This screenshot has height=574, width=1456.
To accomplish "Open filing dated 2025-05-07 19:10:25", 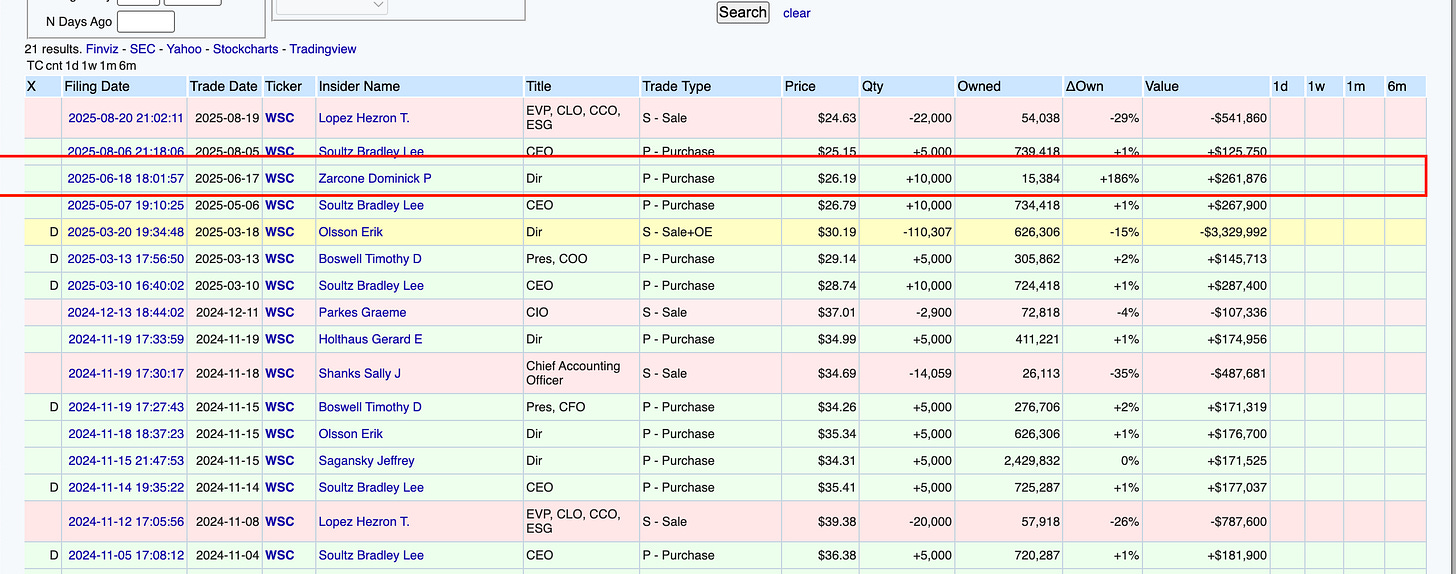I will tap(126, 206).
